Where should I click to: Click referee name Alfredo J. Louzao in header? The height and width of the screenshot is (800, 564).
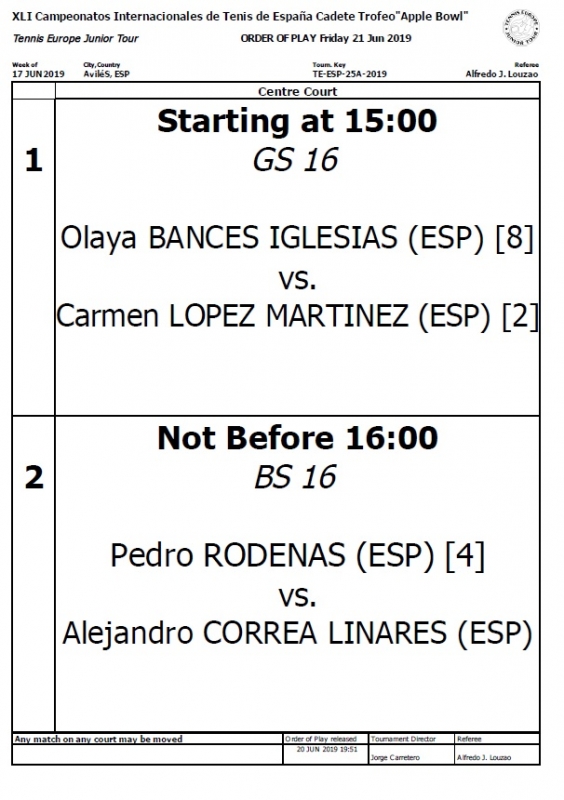click(x=502, y=74)
